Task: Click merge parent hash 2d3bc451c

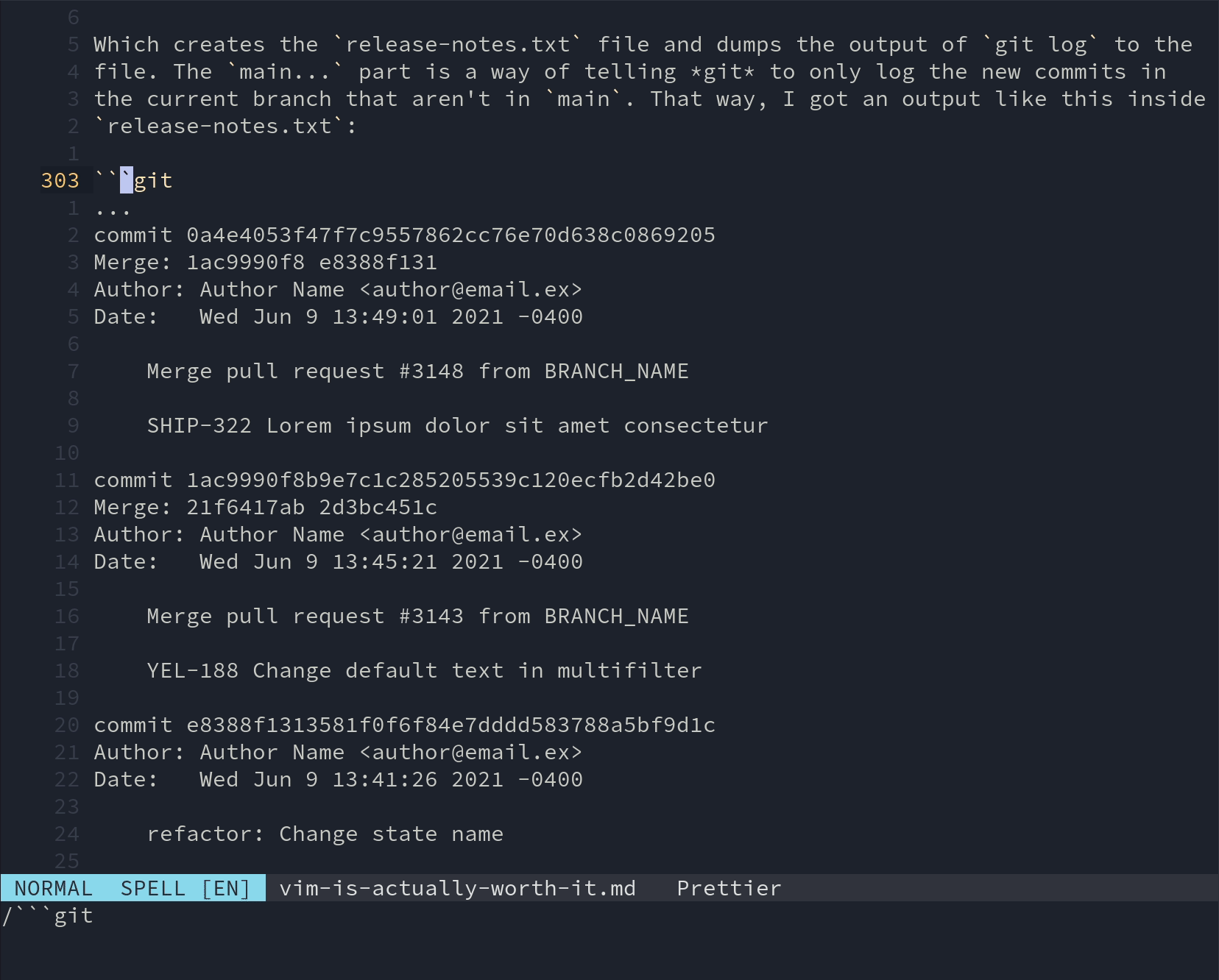Action: (378, 508)
